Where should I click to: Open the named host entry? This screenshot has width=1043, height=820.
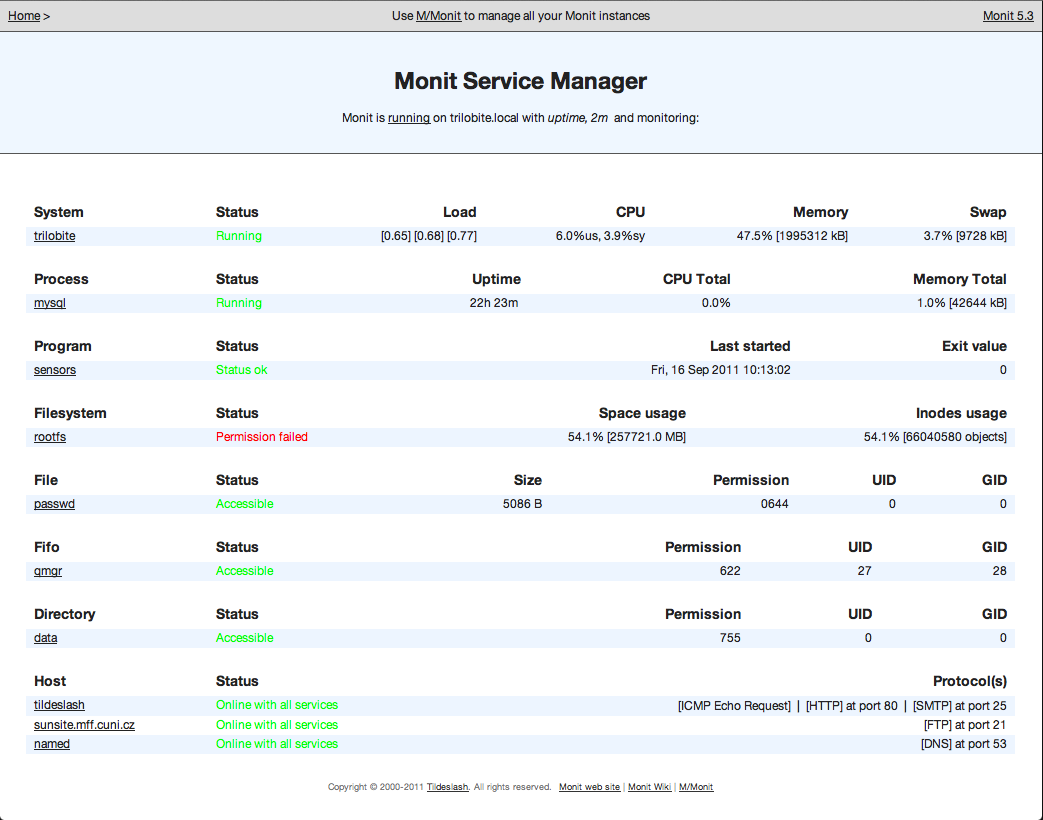52,744
